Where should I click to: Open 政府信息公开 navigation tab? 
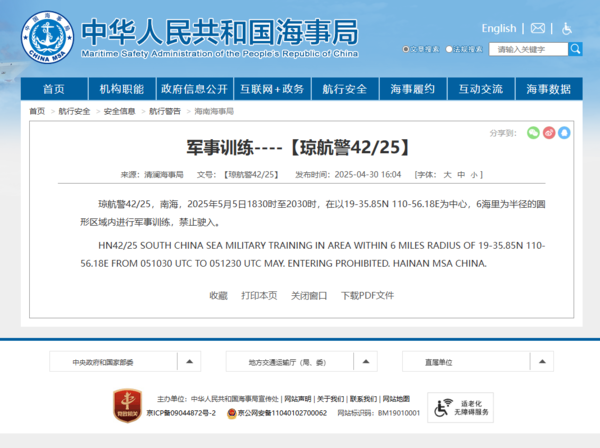click(x=194, y=89)
